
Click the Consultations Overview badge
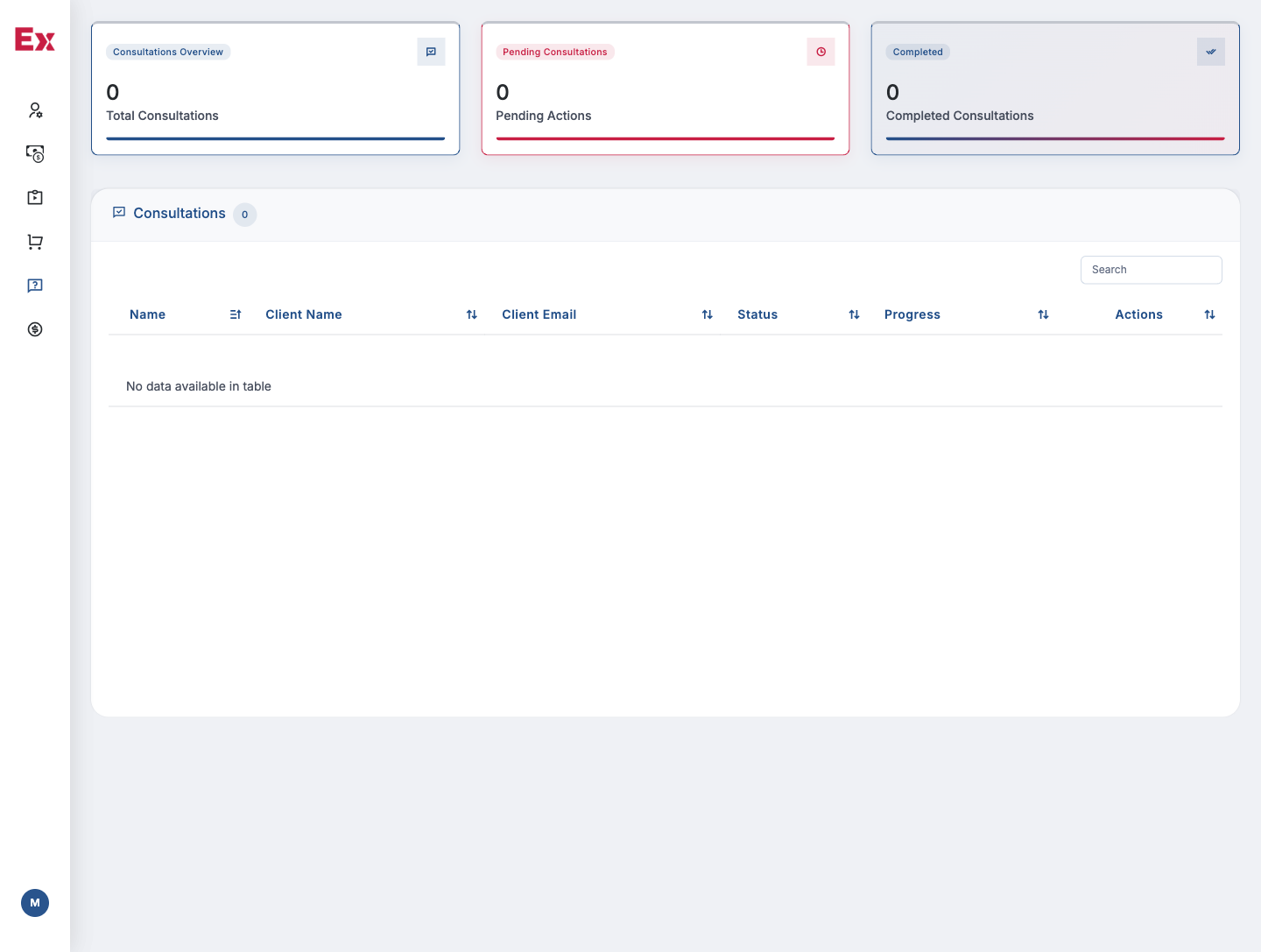(x=168, y=52)
